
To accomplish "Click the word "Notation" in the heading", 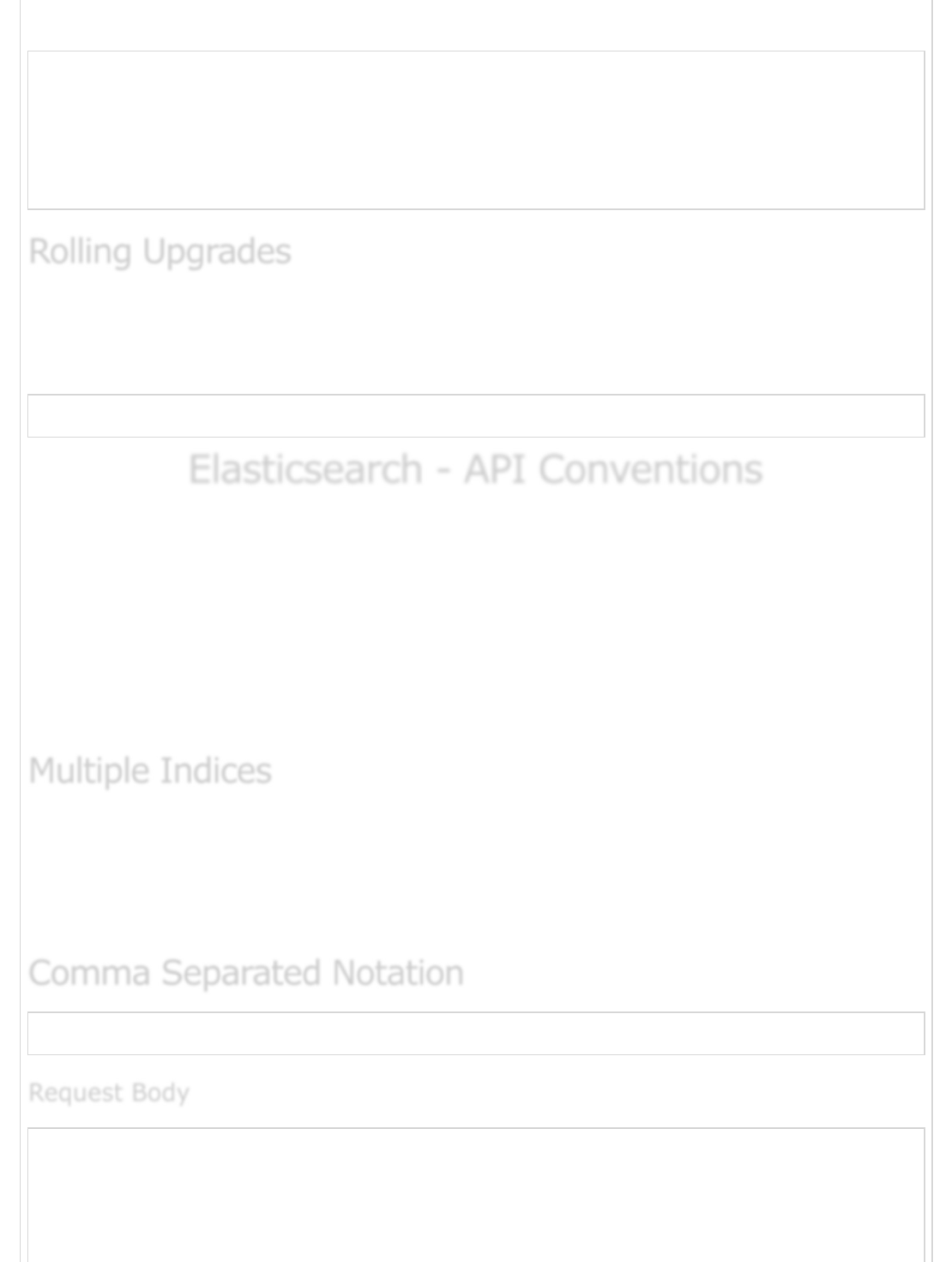I will click(x=398, y=973).
